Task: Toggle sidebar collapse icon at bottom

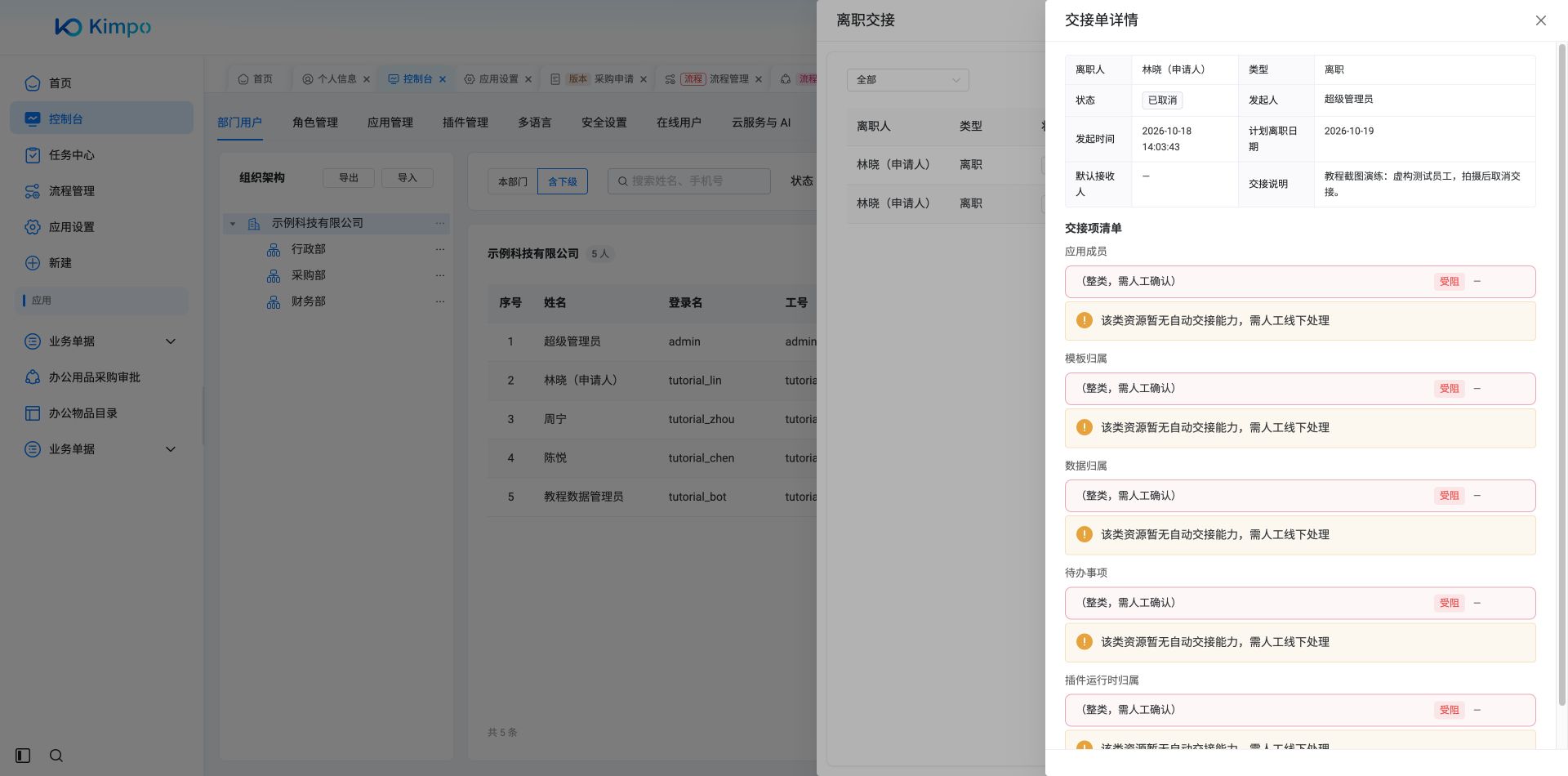Action: click(23, 756)
